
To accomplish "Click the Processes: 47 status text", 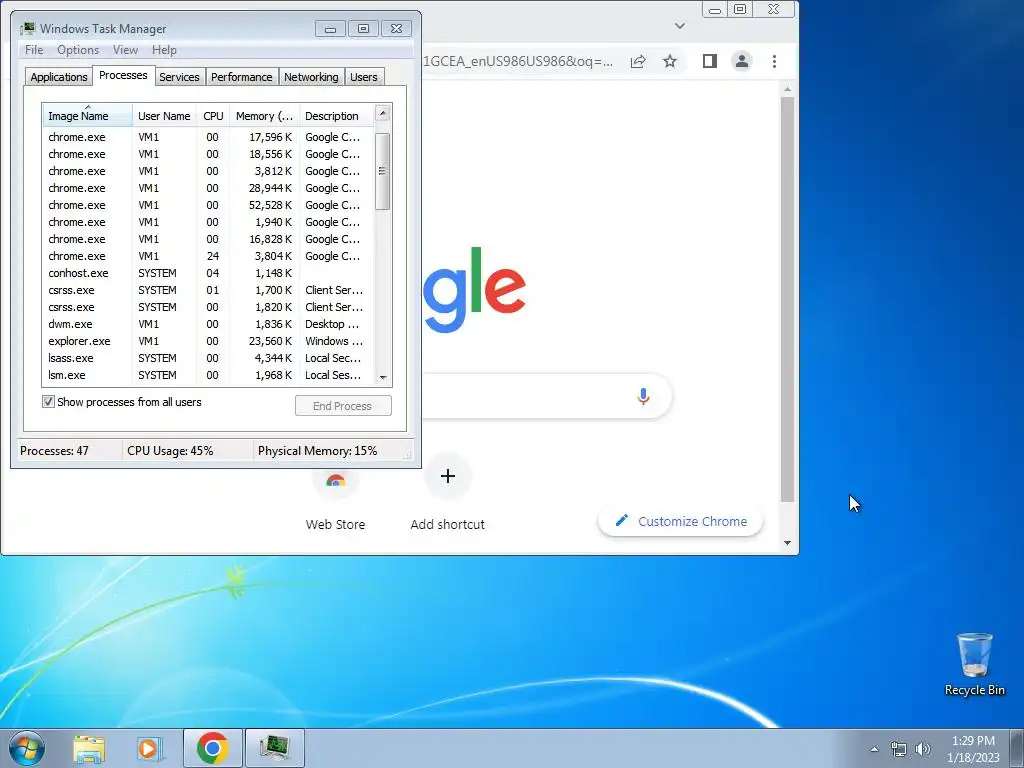I will [x=54, y=451].
